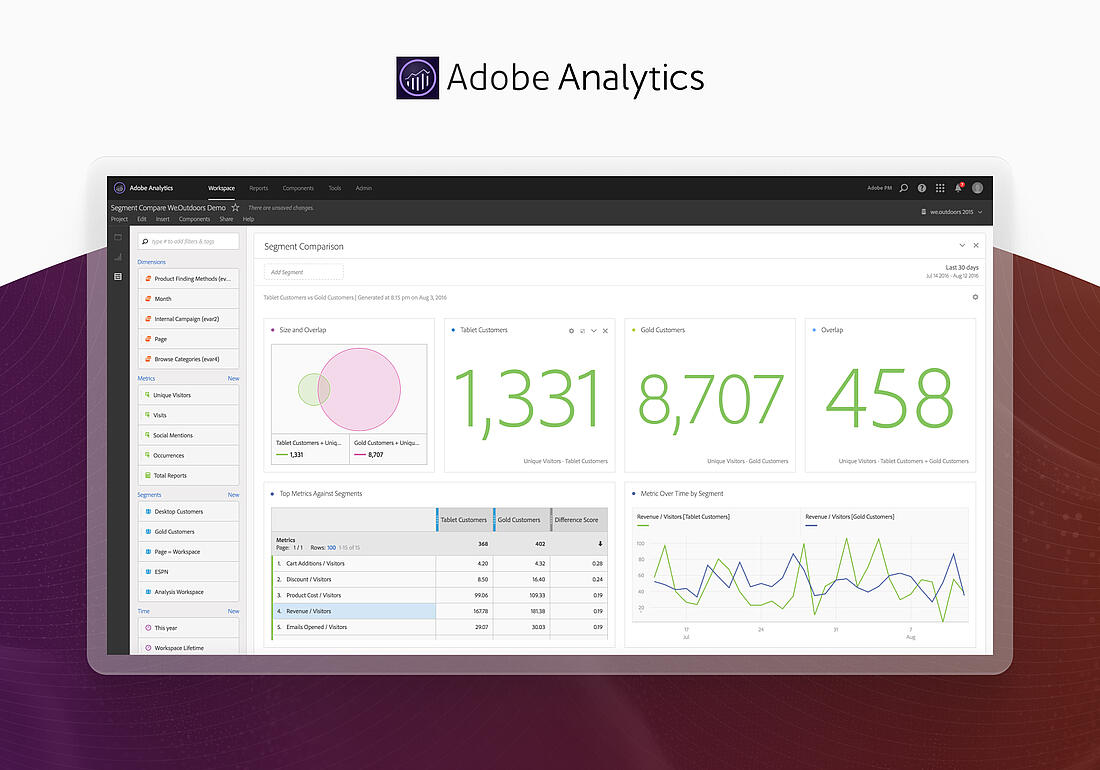
Task: Select the Revenue / Visitors table row
Action: pos(439,611)
